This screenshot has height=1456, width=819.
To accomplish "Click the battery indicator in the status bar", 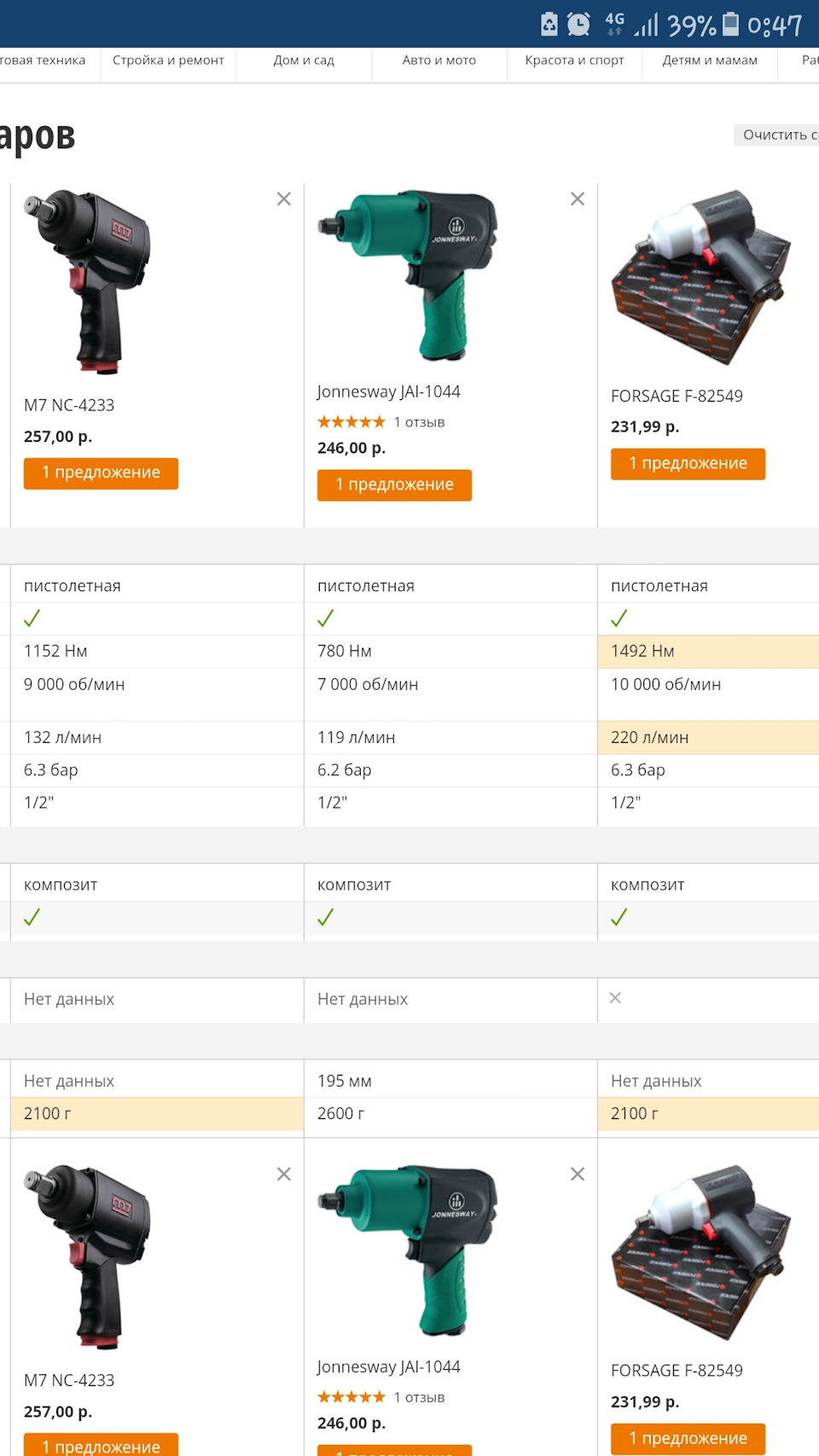I will (730, 24).
